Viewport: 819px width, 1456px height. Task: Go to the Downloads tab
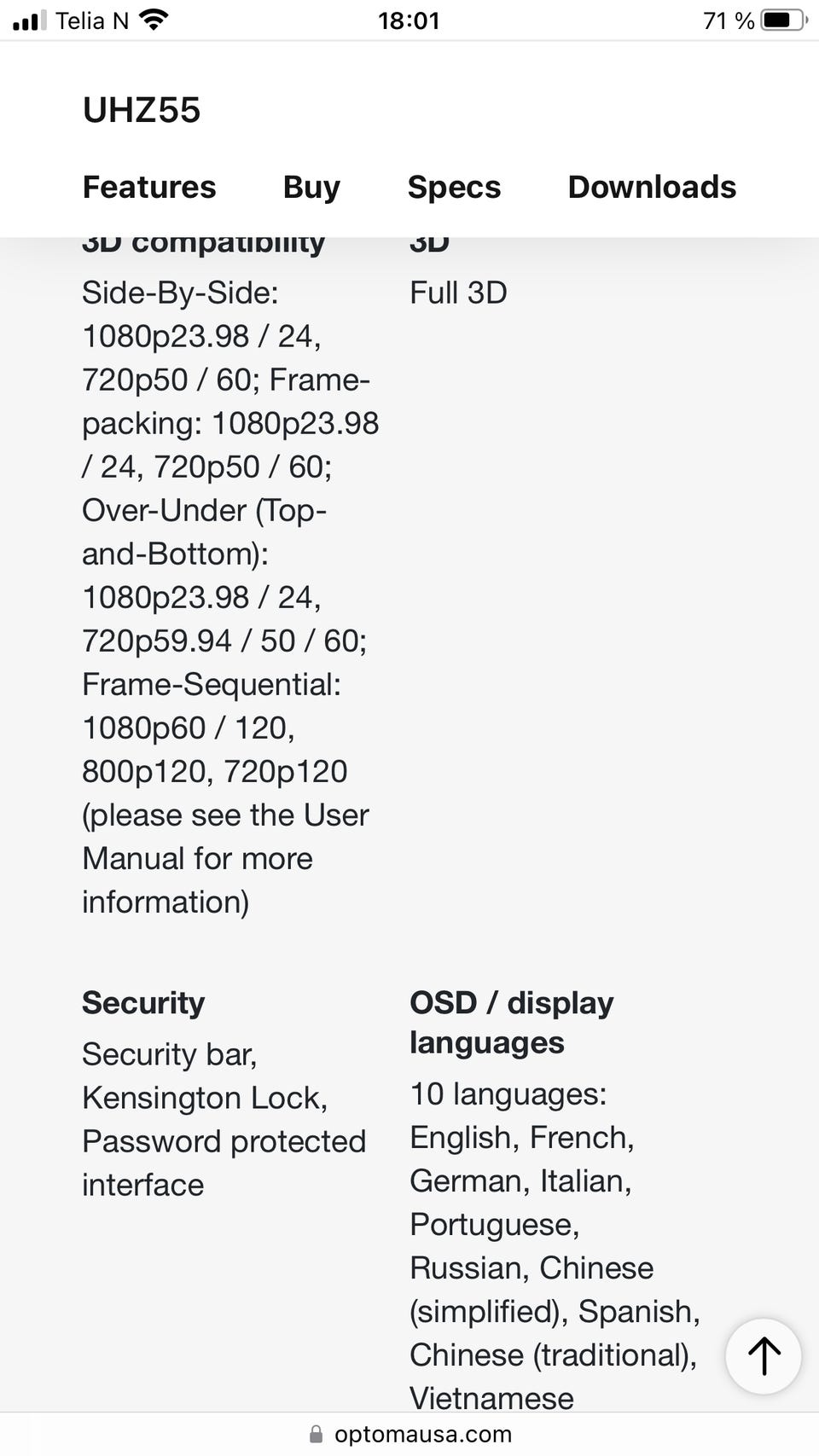pos(652,187)
